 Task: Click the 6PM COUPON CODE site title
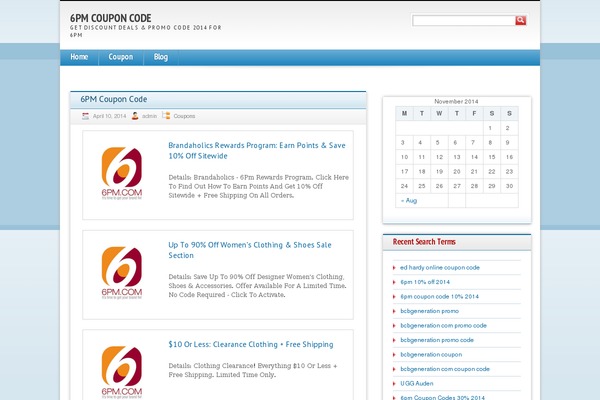[111, 18]
